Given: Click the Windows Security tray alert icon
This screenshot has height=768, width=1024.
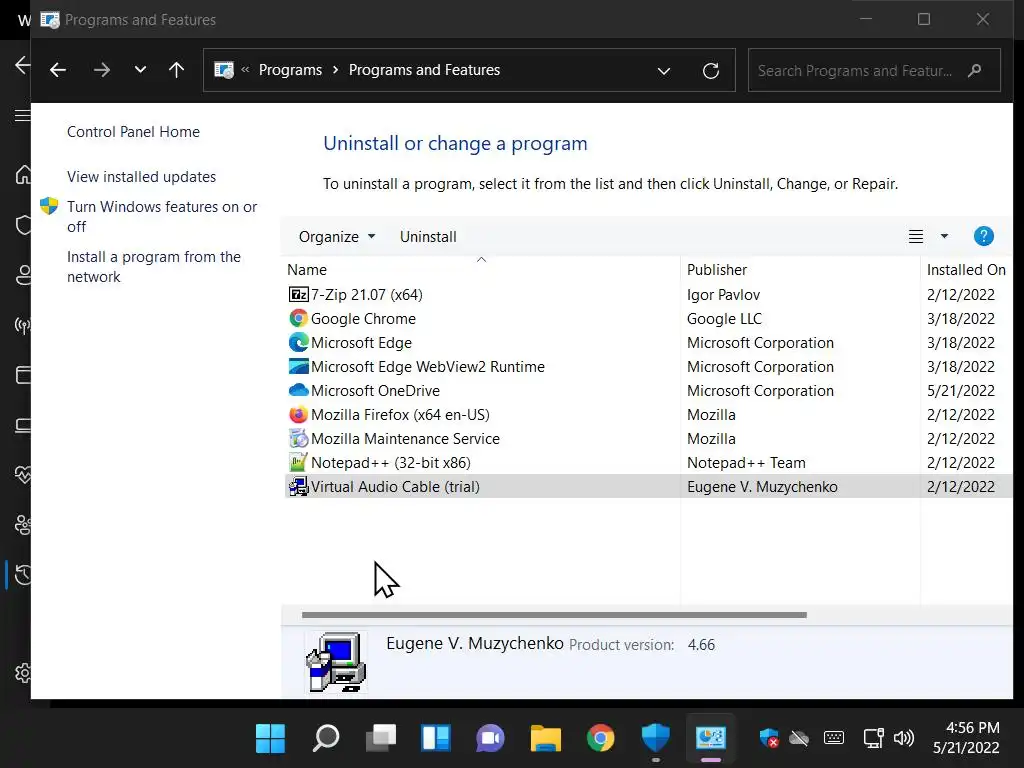Looking at the screenshot, I should [769, 738].
